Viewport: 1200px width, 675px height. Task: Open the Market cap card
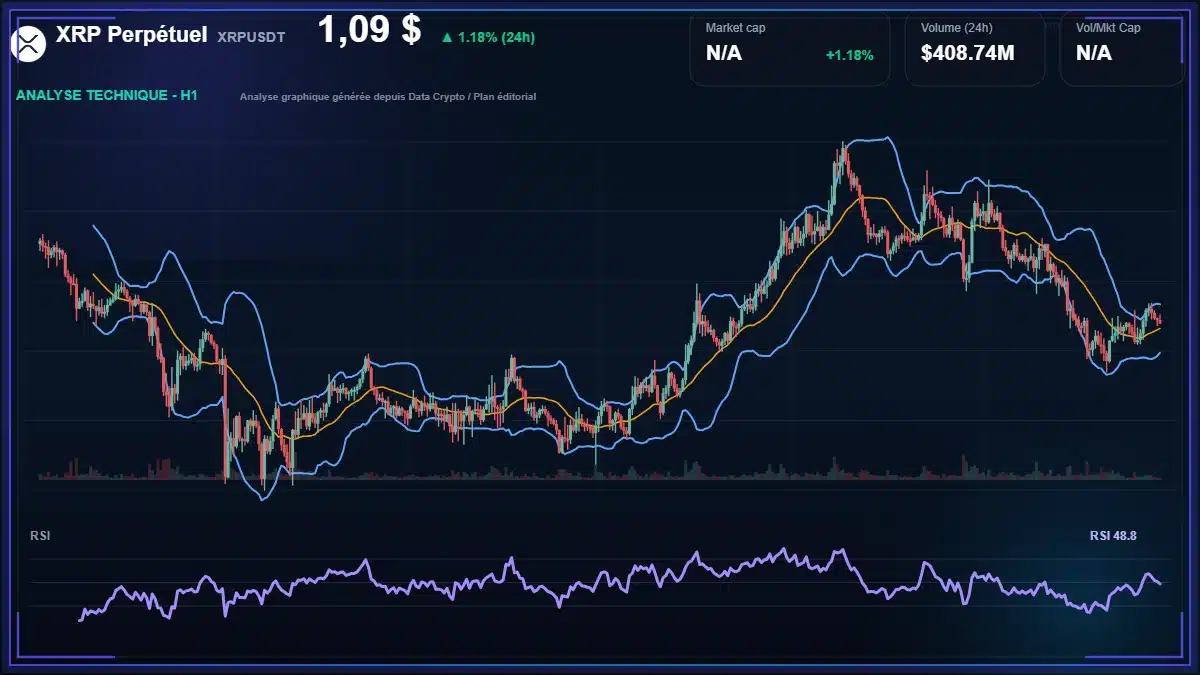(x=790, y=48)
